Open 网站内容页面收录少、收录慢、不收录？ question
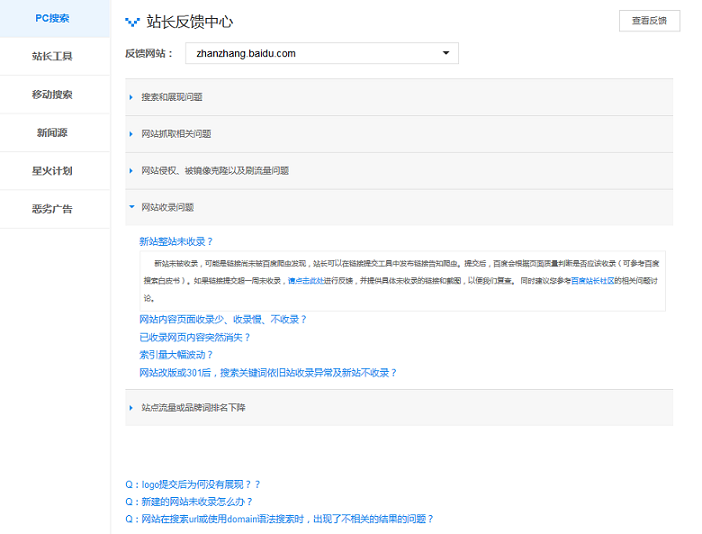This screenshot has width=702, height=534. [223, 320]
